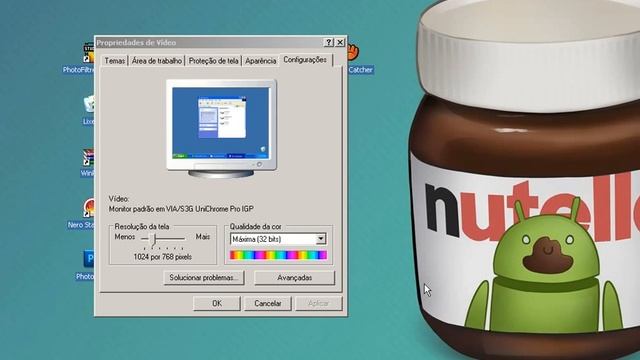
Task: Click the screen resolution slider handle
Action: tap(153, 239)
